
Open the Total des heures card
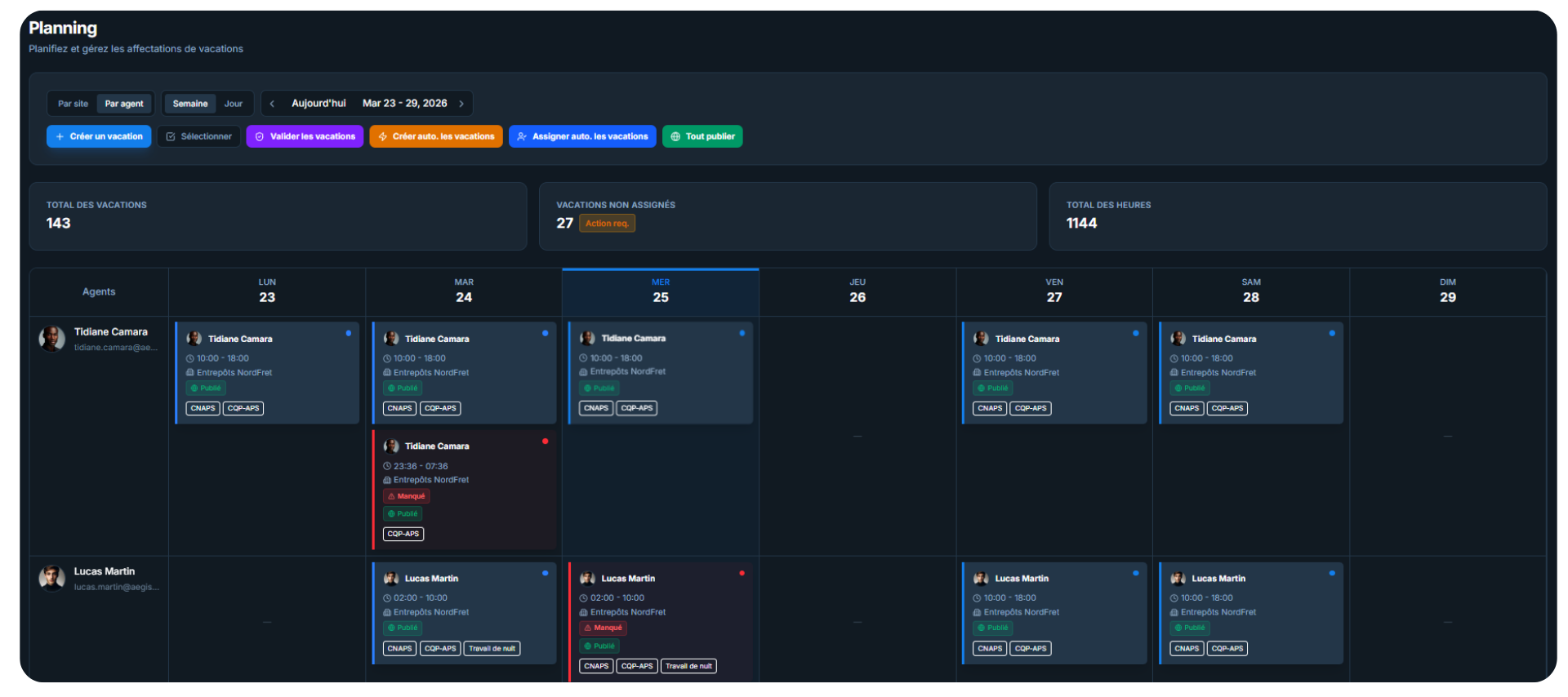(x=1298, y=216)
